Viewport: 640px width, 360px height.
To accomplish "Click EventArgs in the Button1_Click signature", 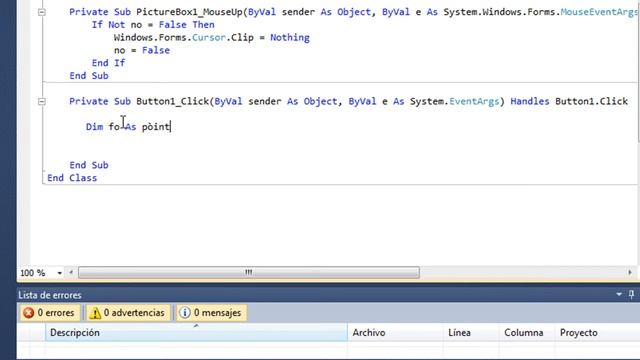I will click(x=474, y=101).
